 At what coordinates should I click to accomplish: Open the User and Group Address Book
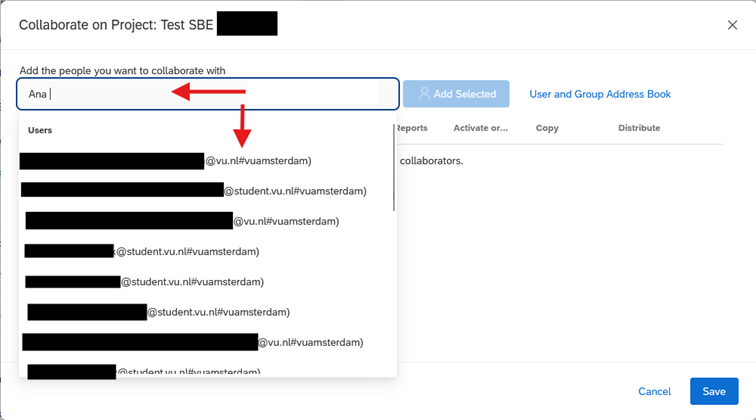[600, 94]
